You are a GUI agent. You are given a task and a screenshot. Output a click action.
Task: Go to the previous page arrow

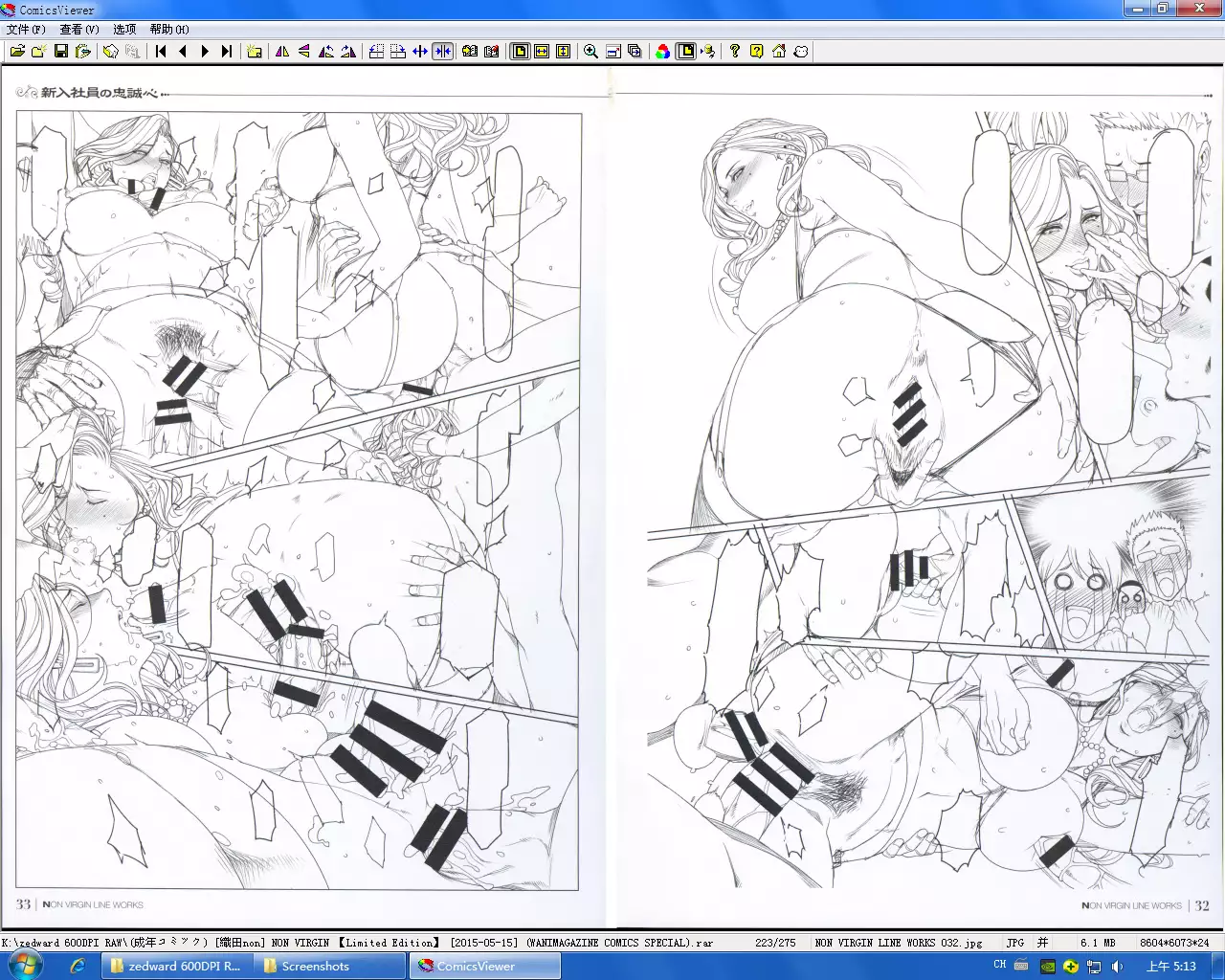pos(183,52)
